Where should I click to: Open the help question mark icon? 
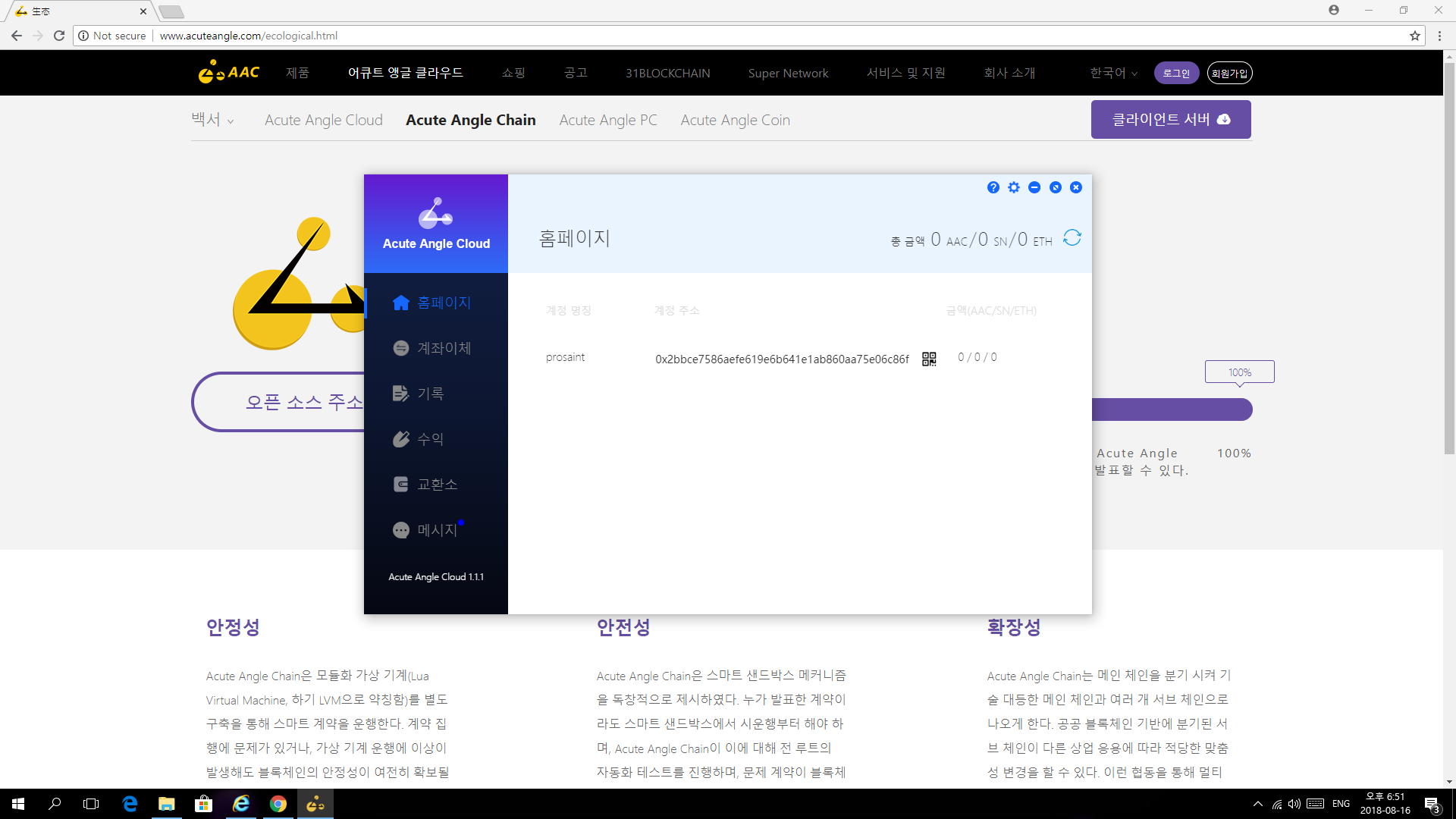tap(993, 187)
